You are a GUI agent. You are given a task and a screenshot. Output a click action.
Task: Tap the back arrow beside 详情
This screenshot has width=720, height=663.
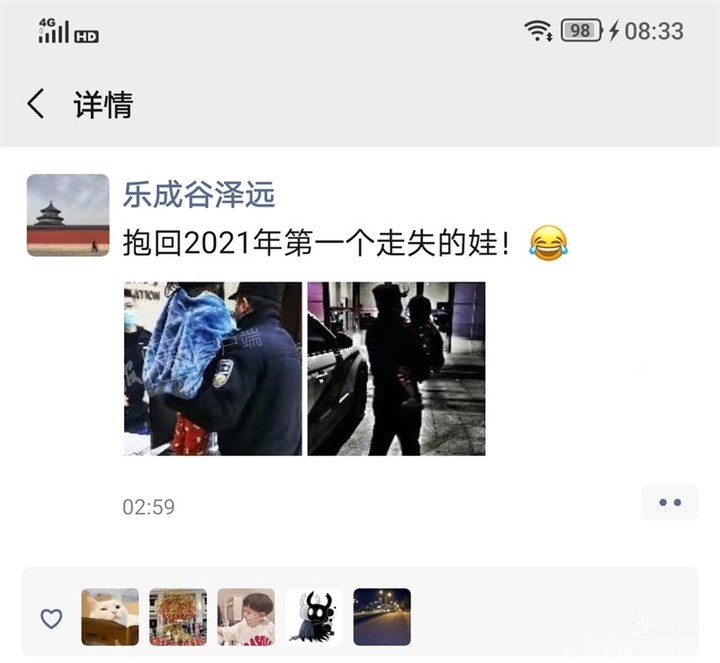point(36,104)
